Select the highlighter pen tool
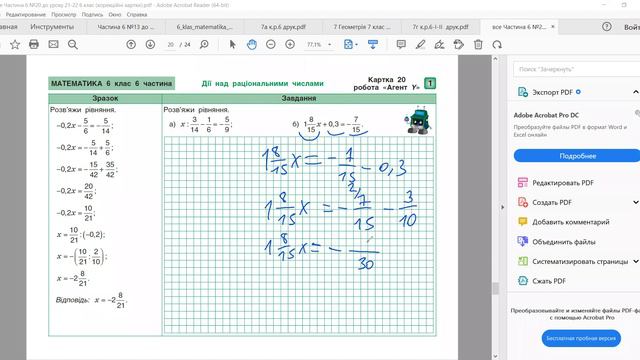This screenshot has width=640, height=360. [x=420, y=44]
